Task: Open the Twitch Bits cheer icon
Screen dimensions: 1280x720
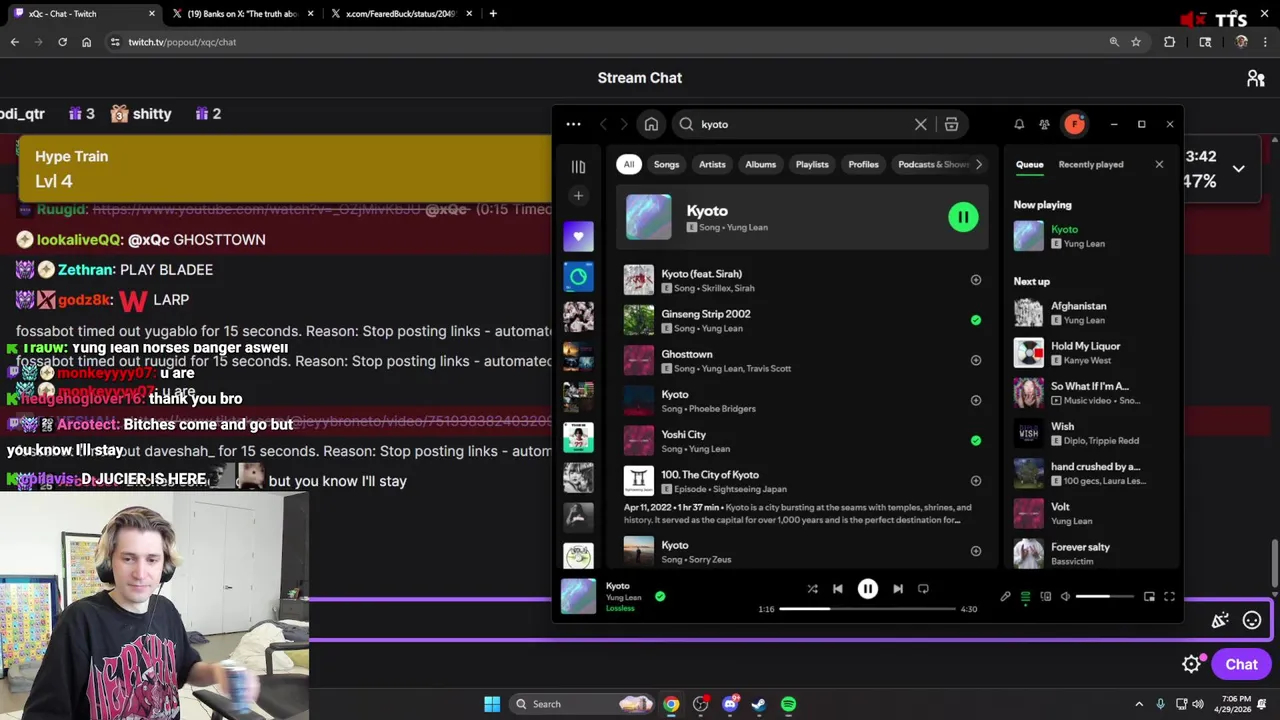Action: point(1220,621)
